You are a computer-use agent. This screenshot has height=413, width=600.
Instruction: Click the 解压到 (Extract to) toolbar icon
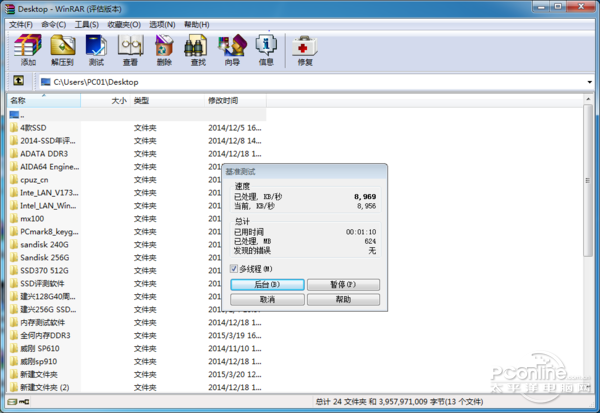click(x=62, y=49)
